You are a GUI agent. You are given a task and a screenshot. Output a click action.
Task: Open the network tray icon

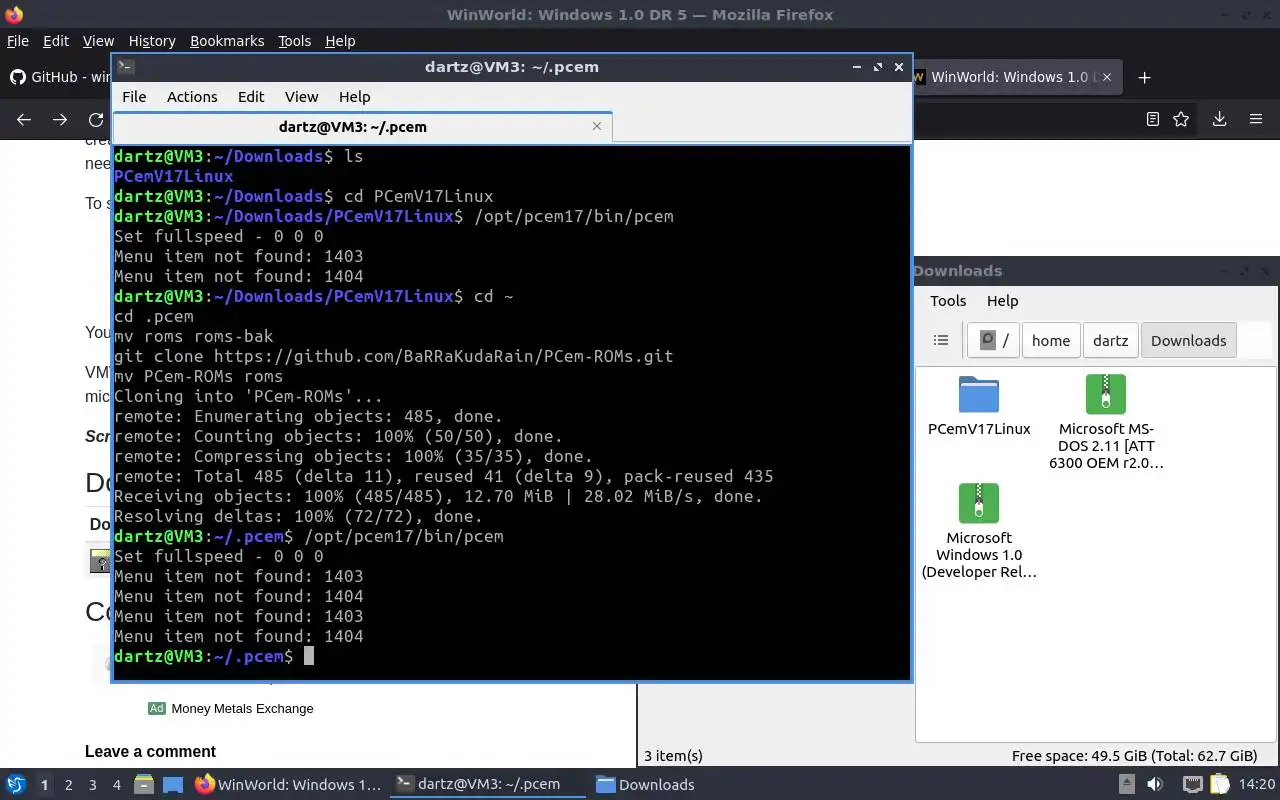(1192, 784)
